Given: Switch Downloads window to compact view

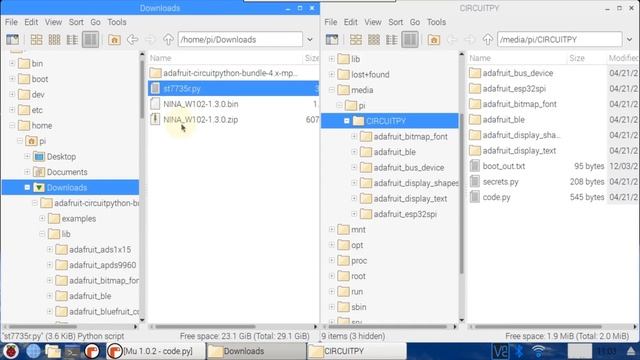Looking at the screenshot, I should click(72, 40).
